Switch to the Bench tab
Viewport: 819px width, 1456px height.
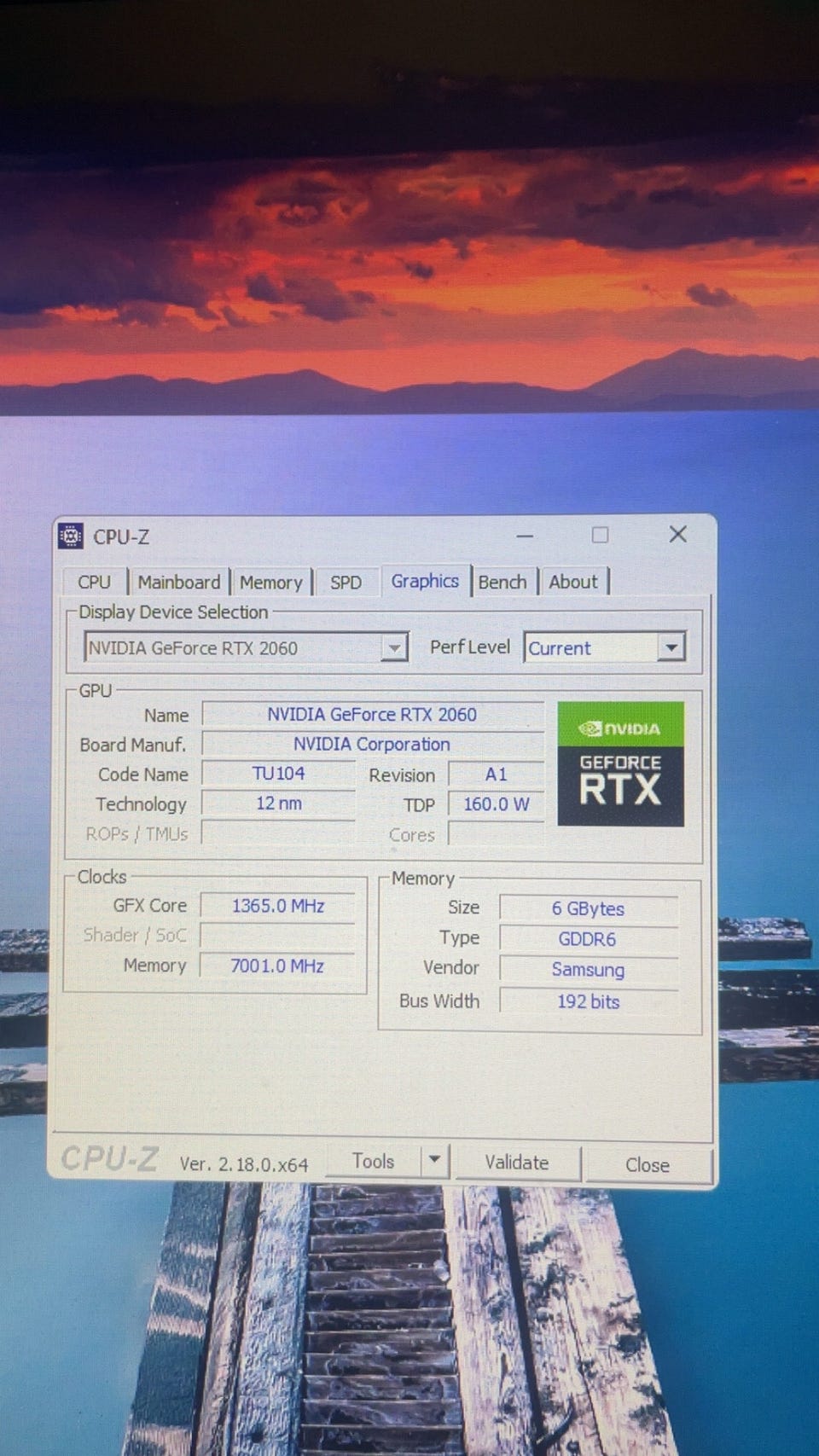pos(502,583)
